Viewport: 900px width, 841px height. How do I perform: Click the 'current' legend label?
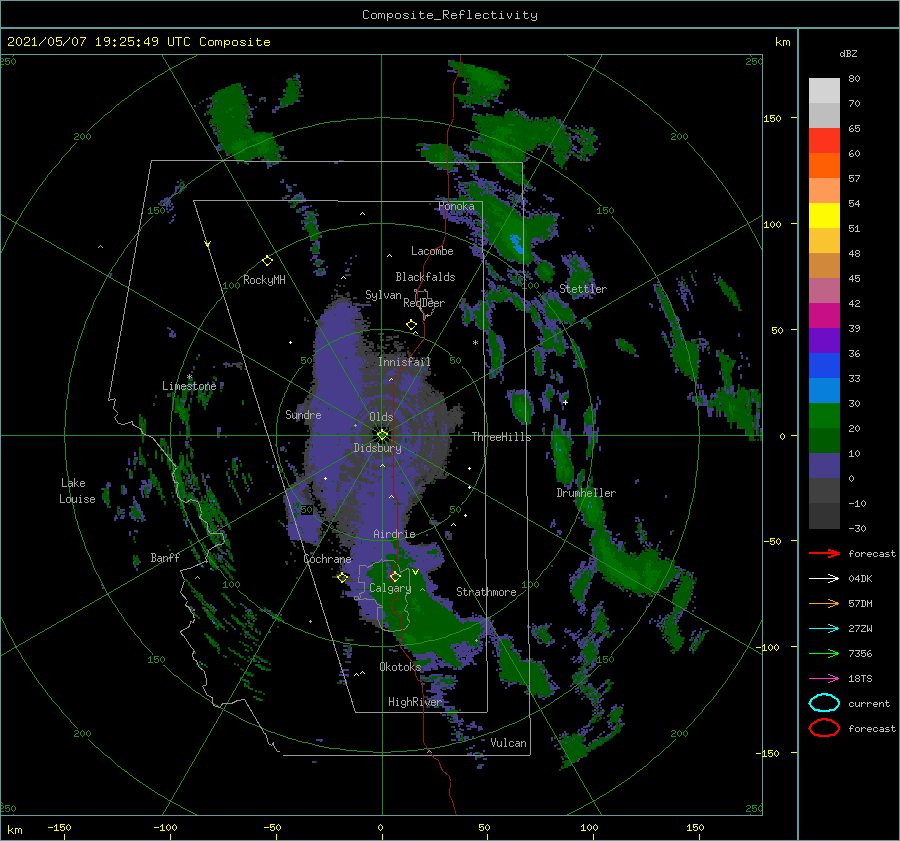[x=869, y=703]
